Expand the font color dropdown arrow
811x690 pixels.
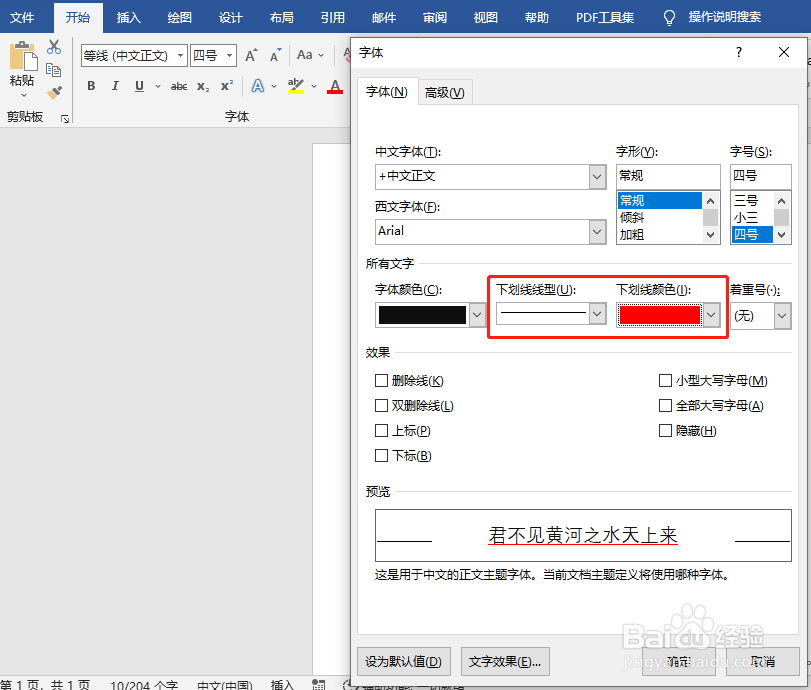[x=477, y=315]
